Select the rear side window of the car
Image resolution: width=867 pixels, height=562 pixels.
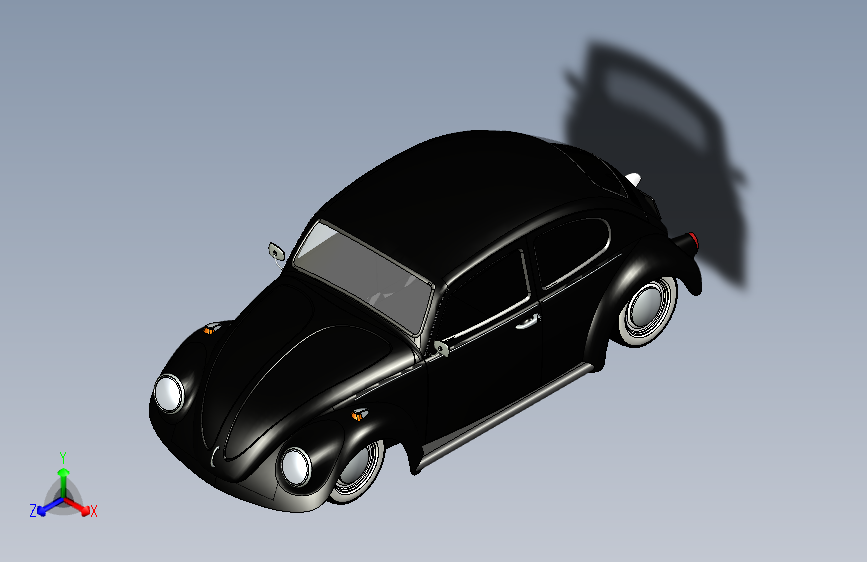point(571,252)
